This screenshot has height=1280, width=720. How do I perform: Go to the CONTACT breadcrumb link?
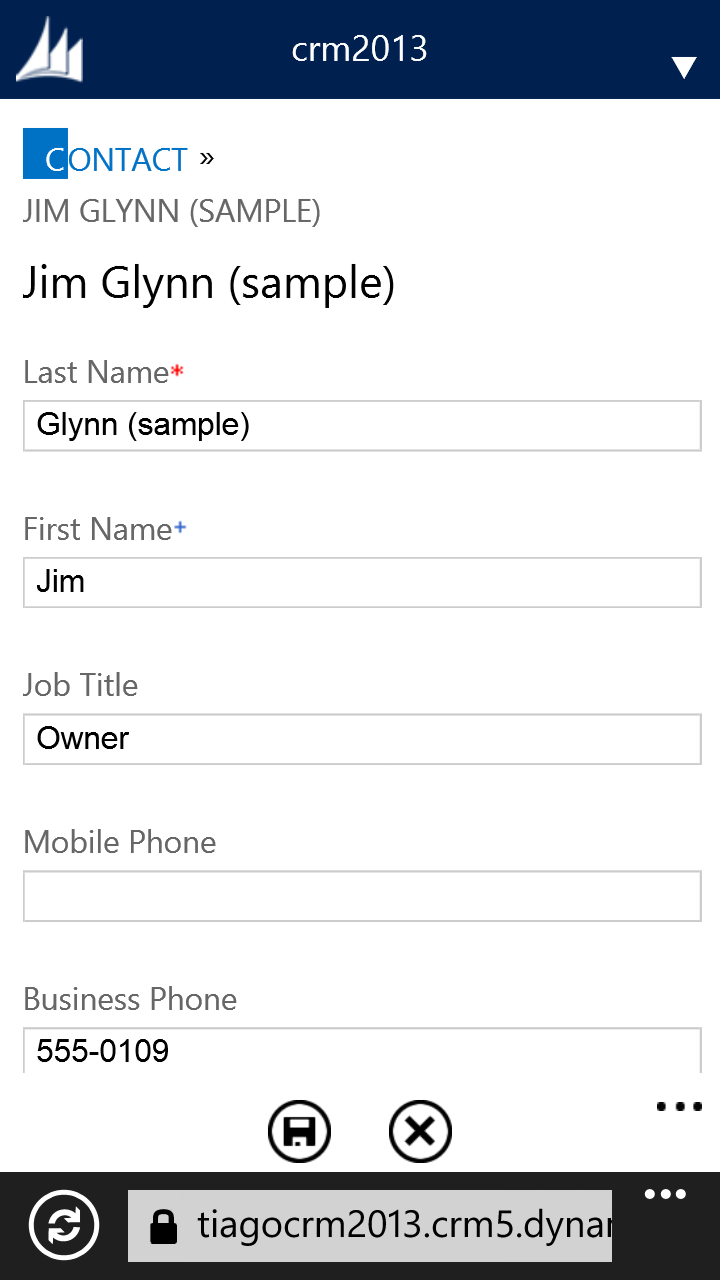tap(116, 159)
